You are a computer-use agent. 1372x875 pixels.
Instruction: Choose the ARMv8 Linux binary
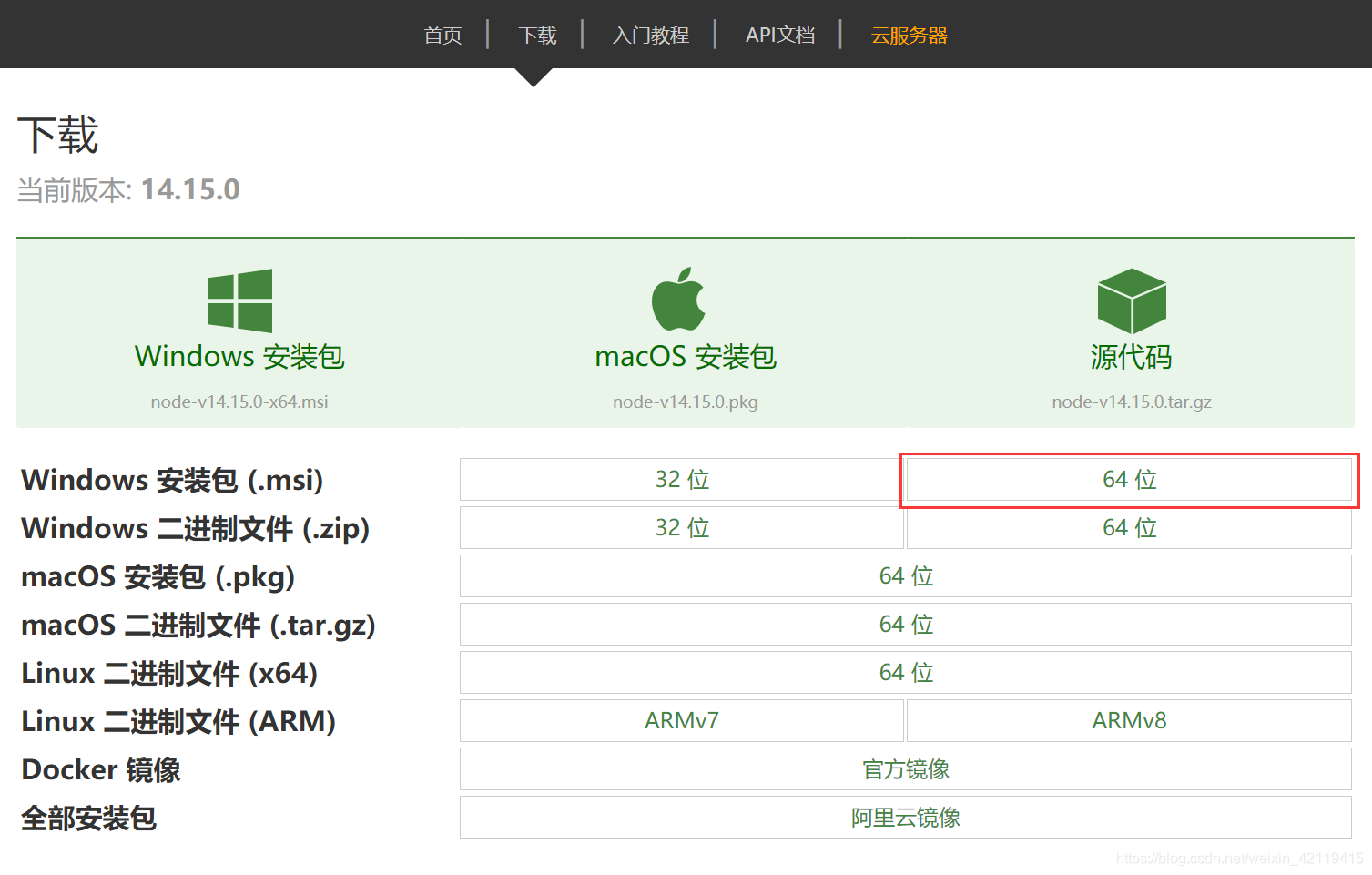click(x=1129, y=720)
